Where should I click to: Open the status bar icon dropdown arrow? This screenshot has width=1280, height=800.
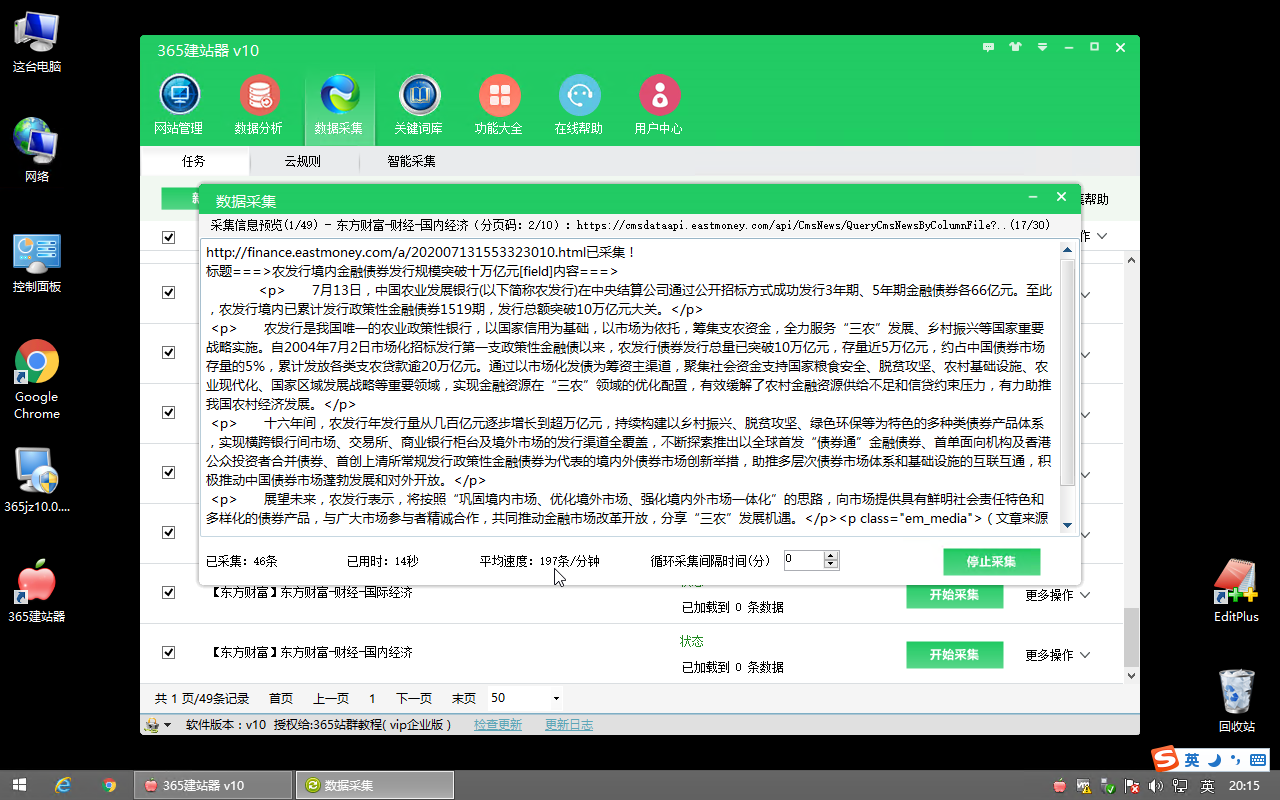[168, 725]
